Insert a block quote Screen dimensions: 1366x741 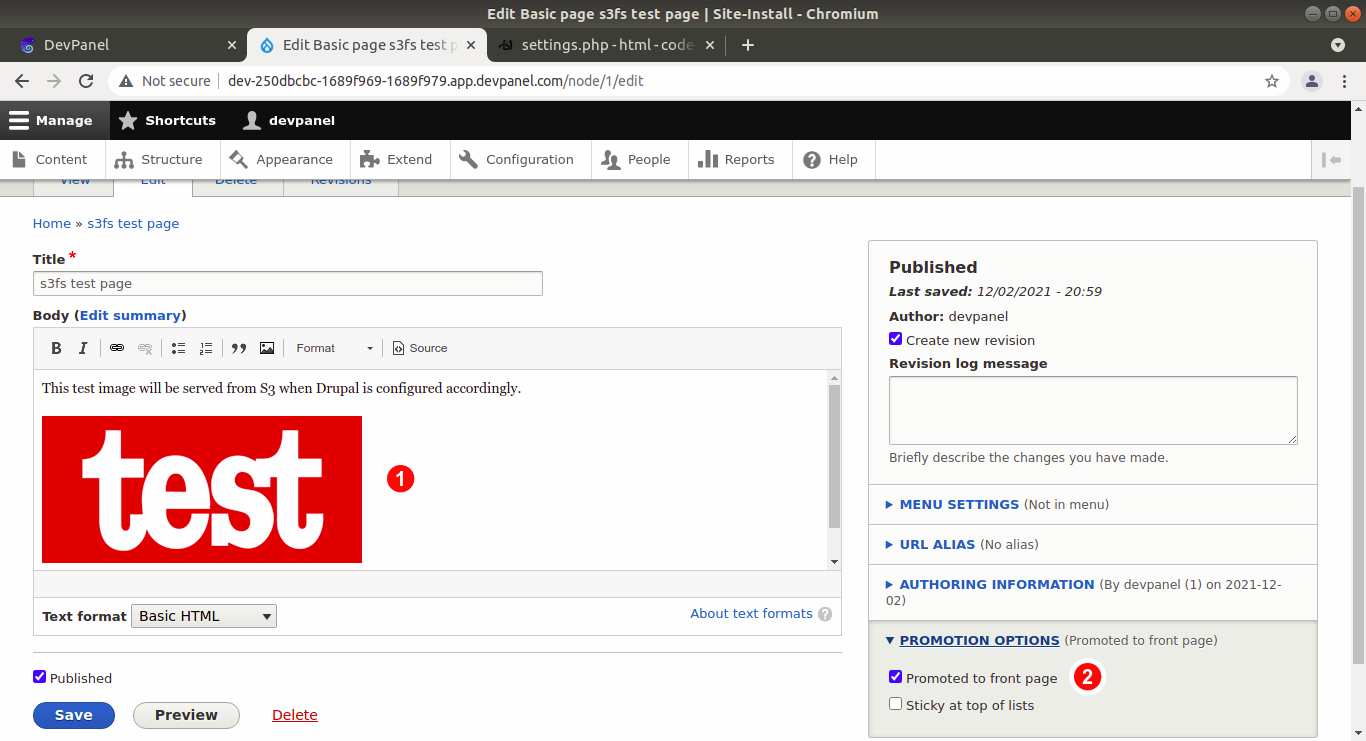coord(239,347)
